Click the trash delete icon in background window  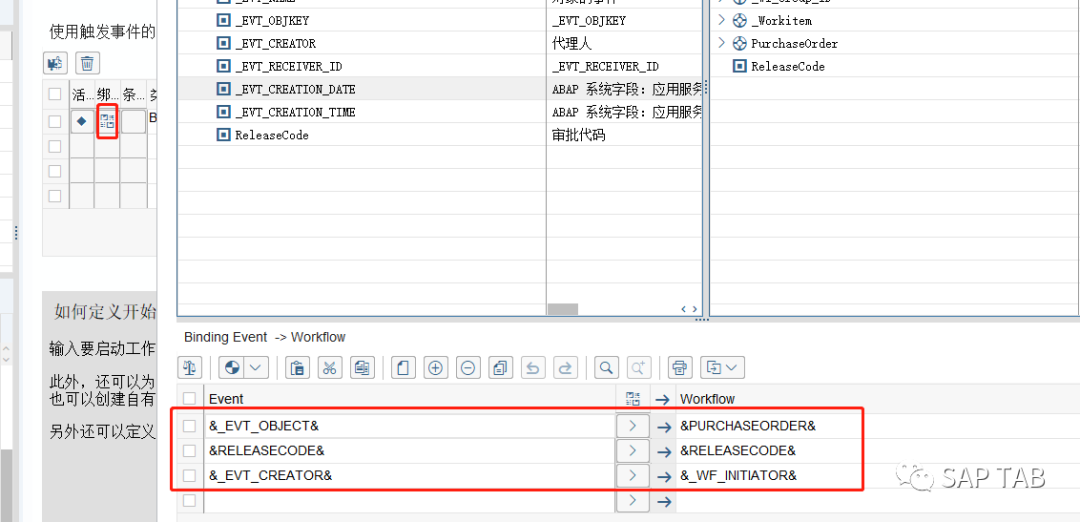[87, 63]
